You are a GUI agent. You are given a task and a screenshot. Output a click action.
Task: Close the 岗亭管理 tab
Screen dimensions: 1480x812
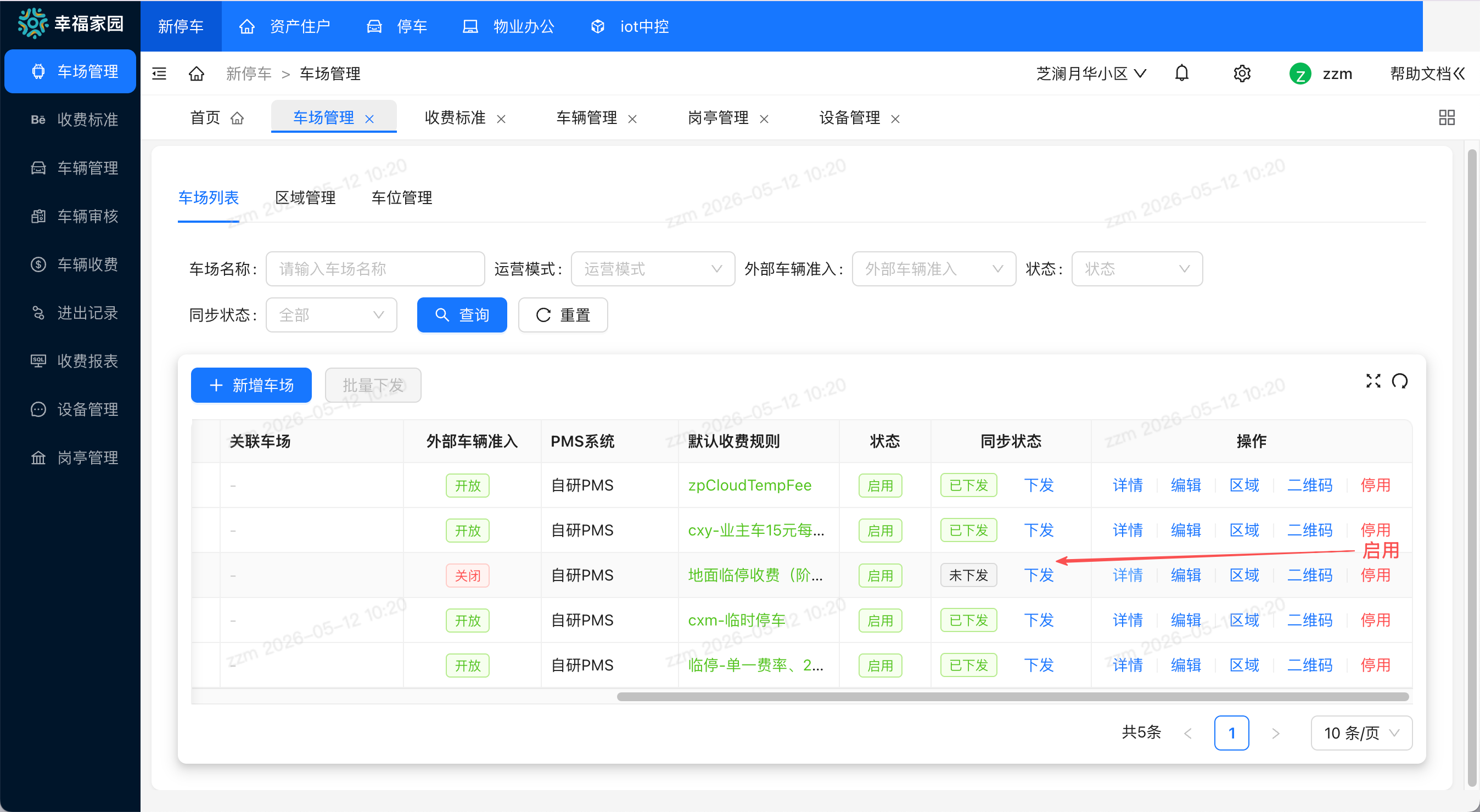[764, 119]
